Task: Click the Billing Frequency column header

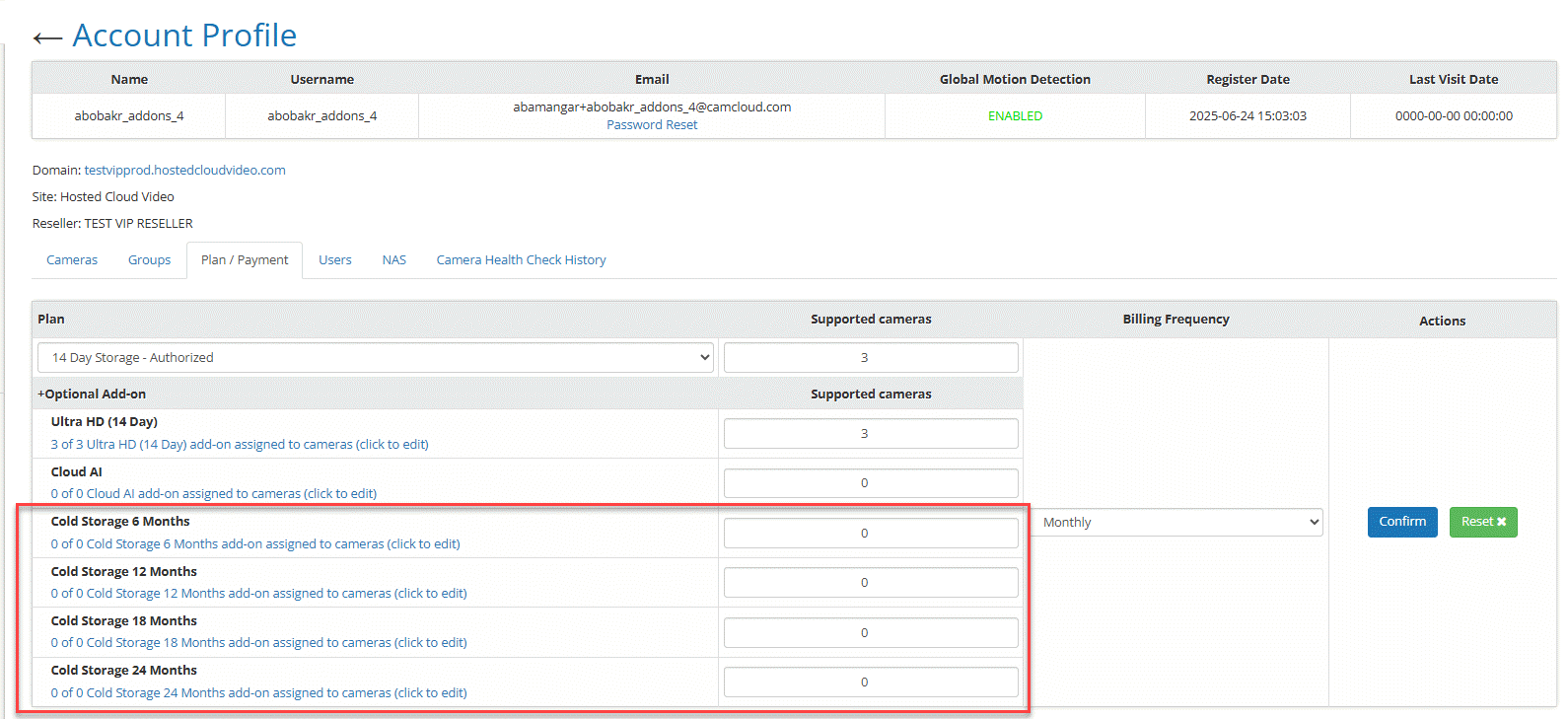Action: pyautogui.click(x=1176, y=320)
